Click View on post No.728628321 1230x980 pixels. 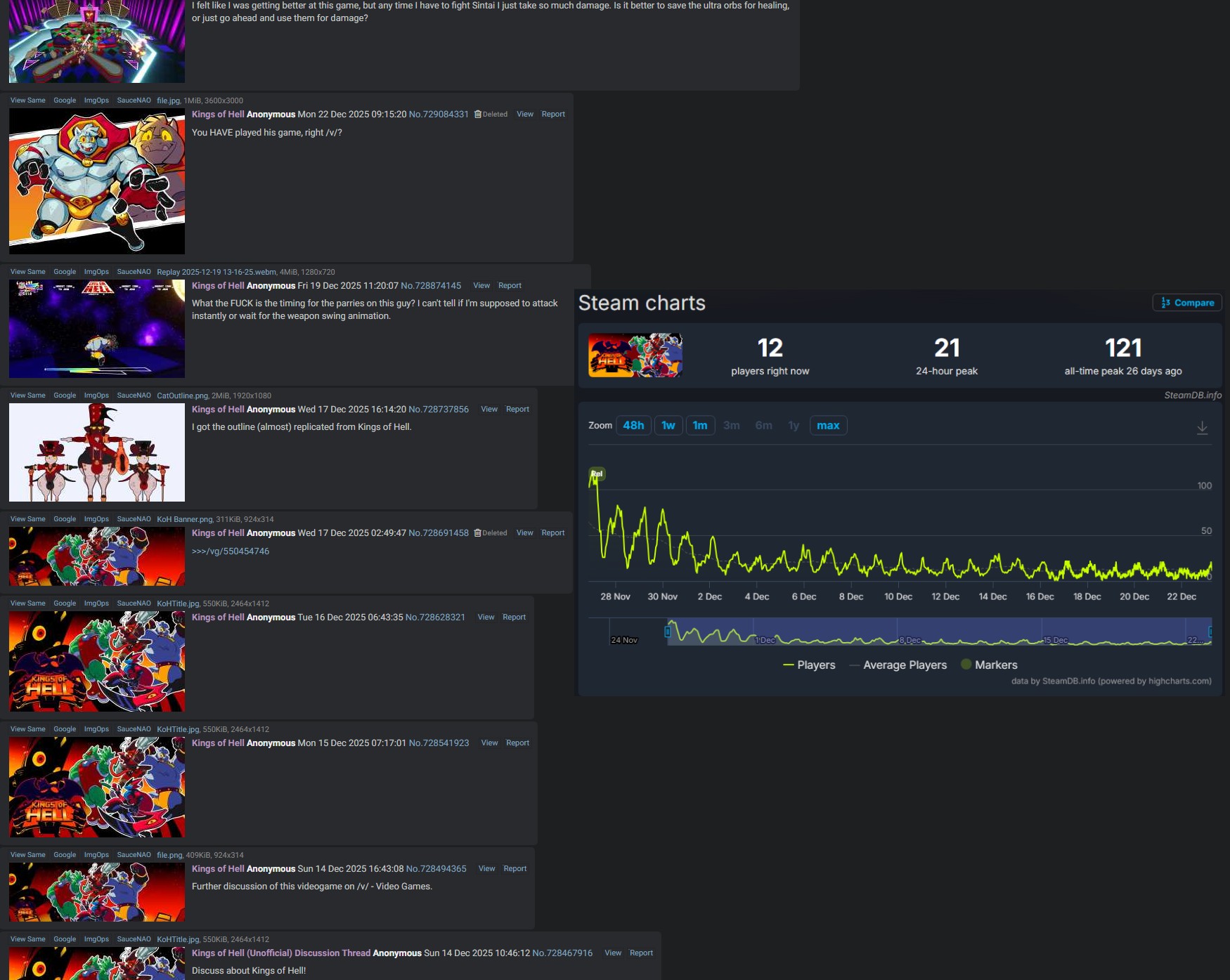pyautogui.click(x=486, y=618)
